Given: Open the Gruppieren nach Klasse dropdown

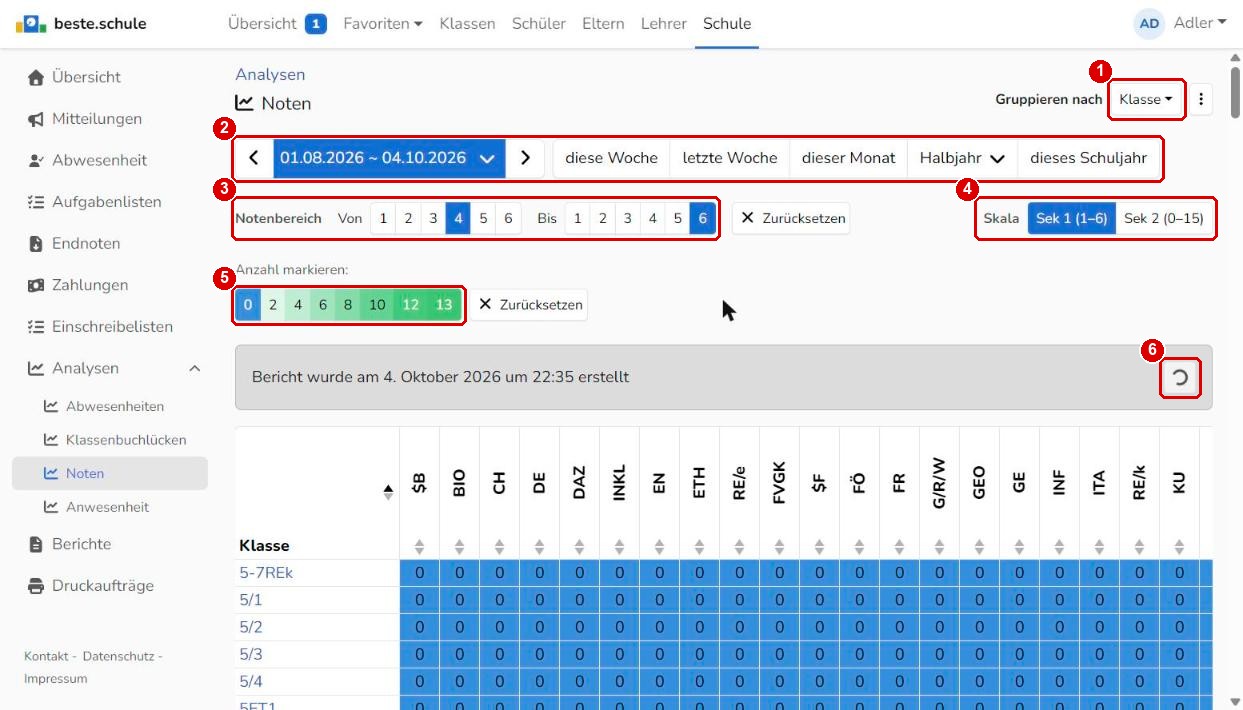Looking at the screenshot, I should [1146, 99].
